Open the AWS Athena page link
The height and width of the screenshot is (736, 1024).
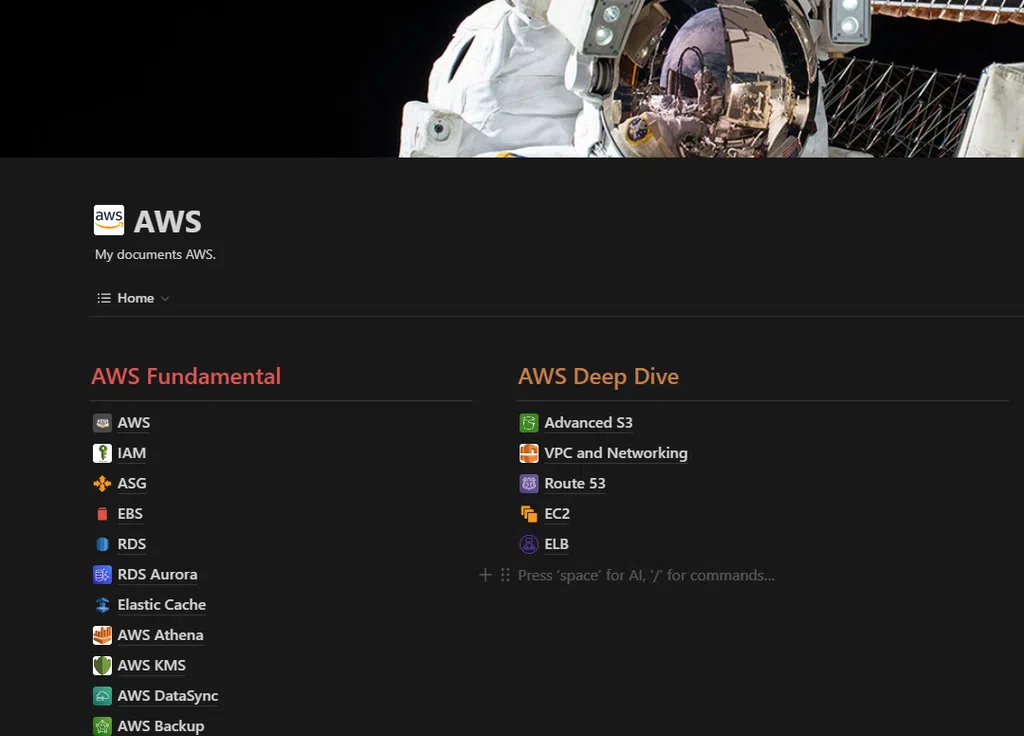click(161, 635)
